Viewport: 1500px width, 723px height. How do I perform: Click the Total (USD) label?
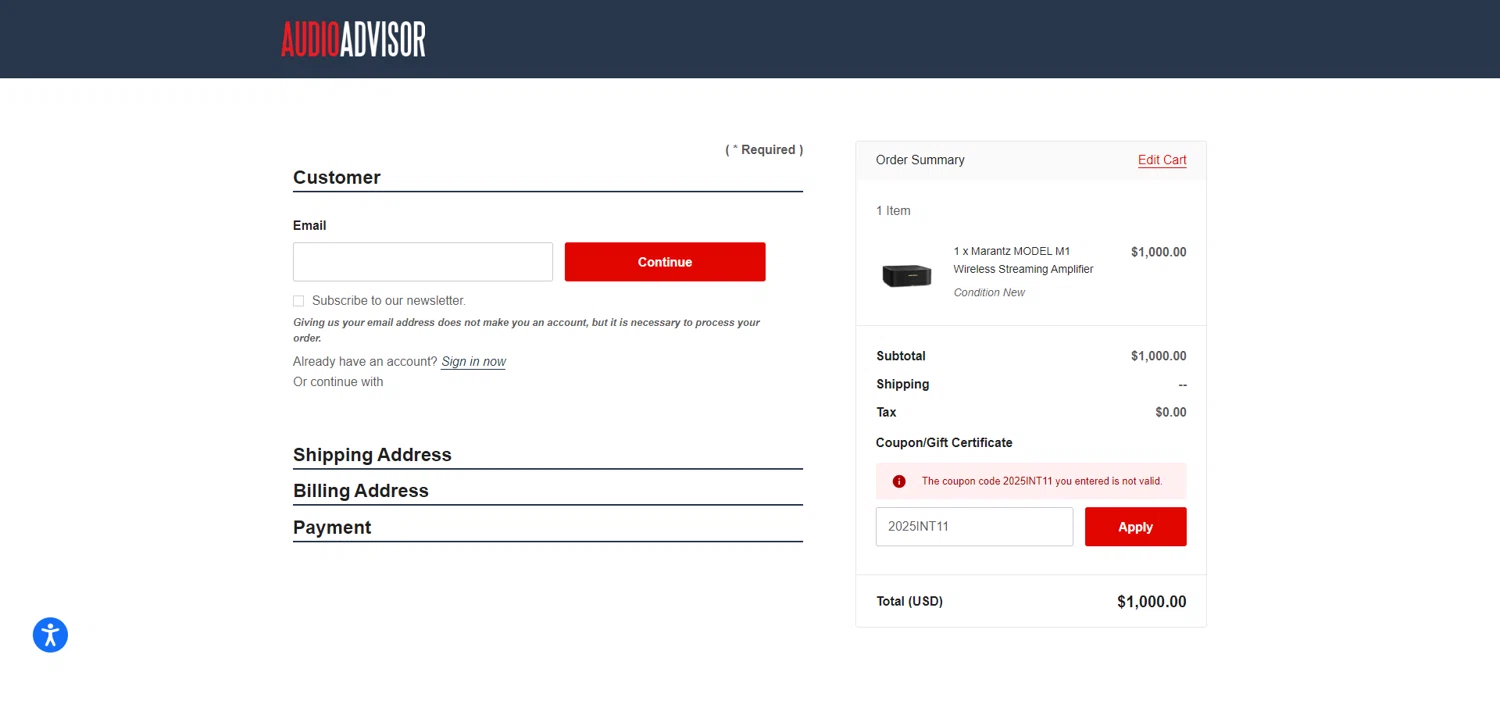click(x=910, y=601)
